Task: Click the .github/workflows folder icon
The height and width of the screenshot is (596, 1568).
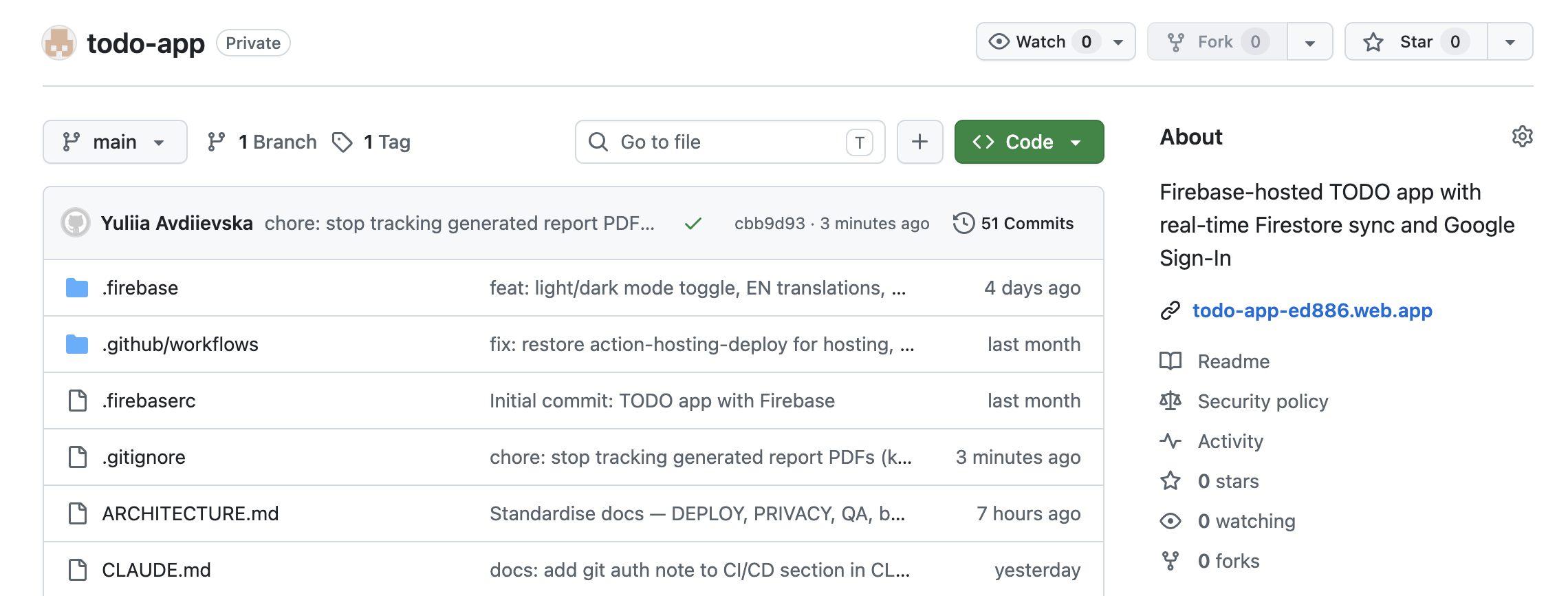Action: [x=77, y=344]
